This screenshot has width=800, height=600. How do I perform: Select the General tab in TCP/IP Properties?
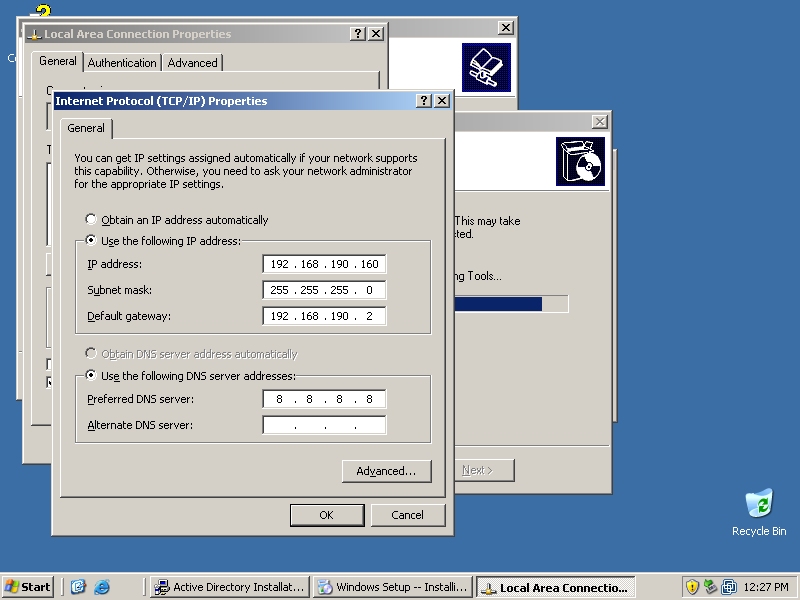click(86, 128)
